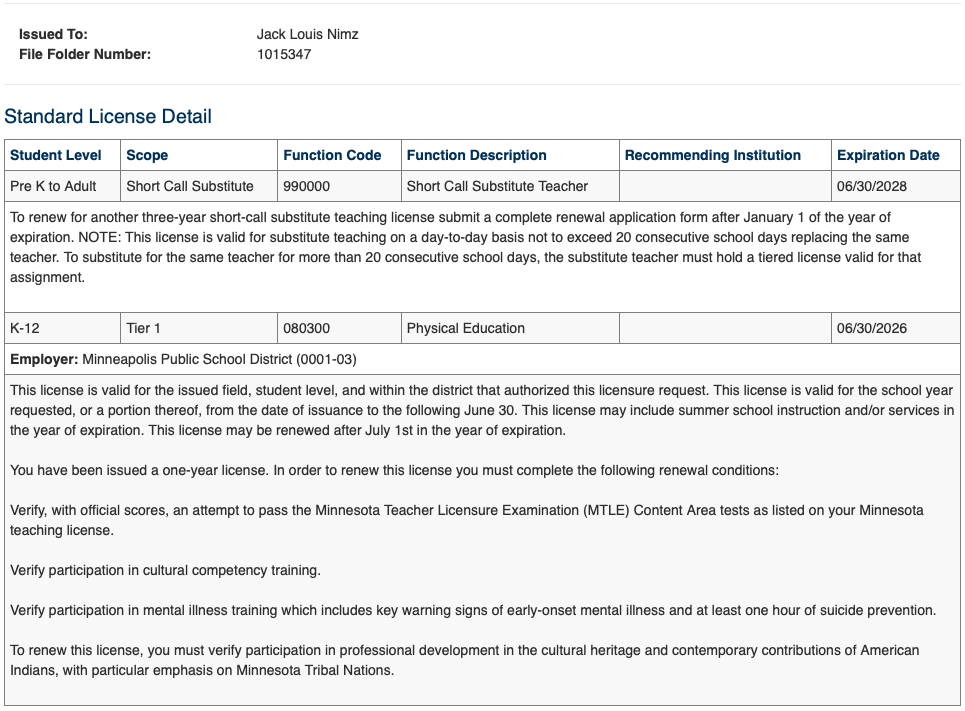Click the 06/30/2026 expiration date
The width and height of the screenshot is (965, 711).
[x=872, y=328]
